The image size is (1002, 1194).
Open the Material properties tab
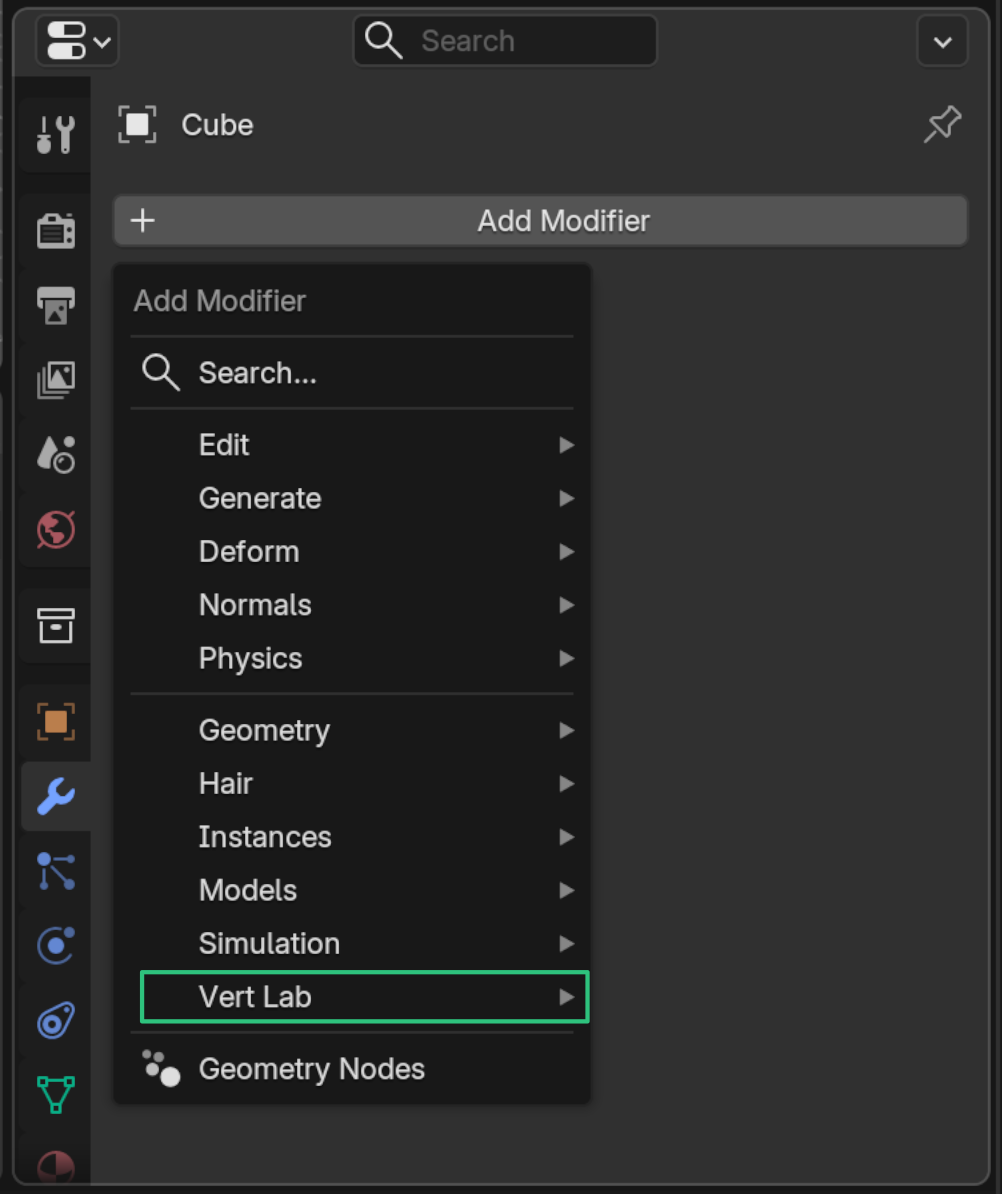[56, 1163]
